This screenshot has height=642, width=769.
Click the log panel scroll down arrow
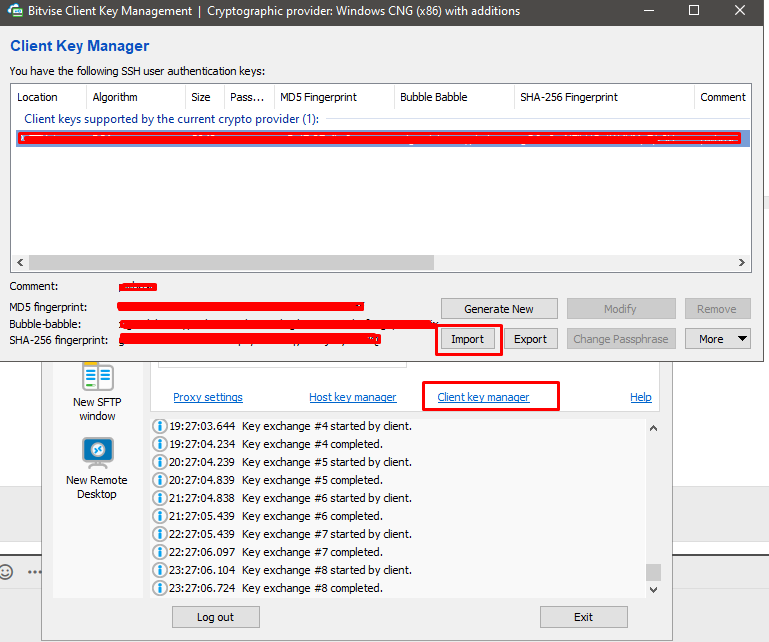tap(654, 590)
